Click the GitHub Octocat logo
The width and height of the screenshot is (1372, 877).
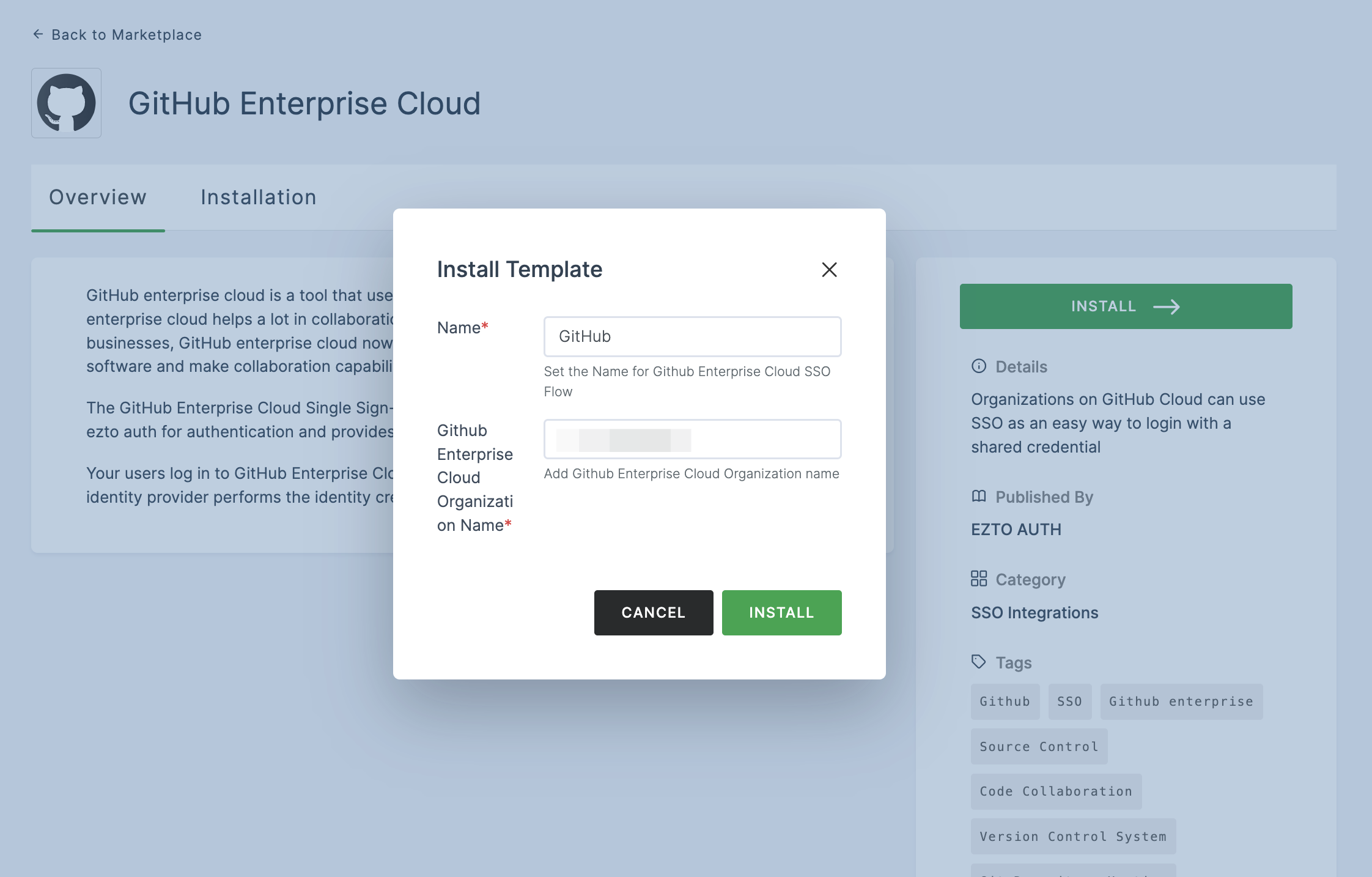(66, 103)
